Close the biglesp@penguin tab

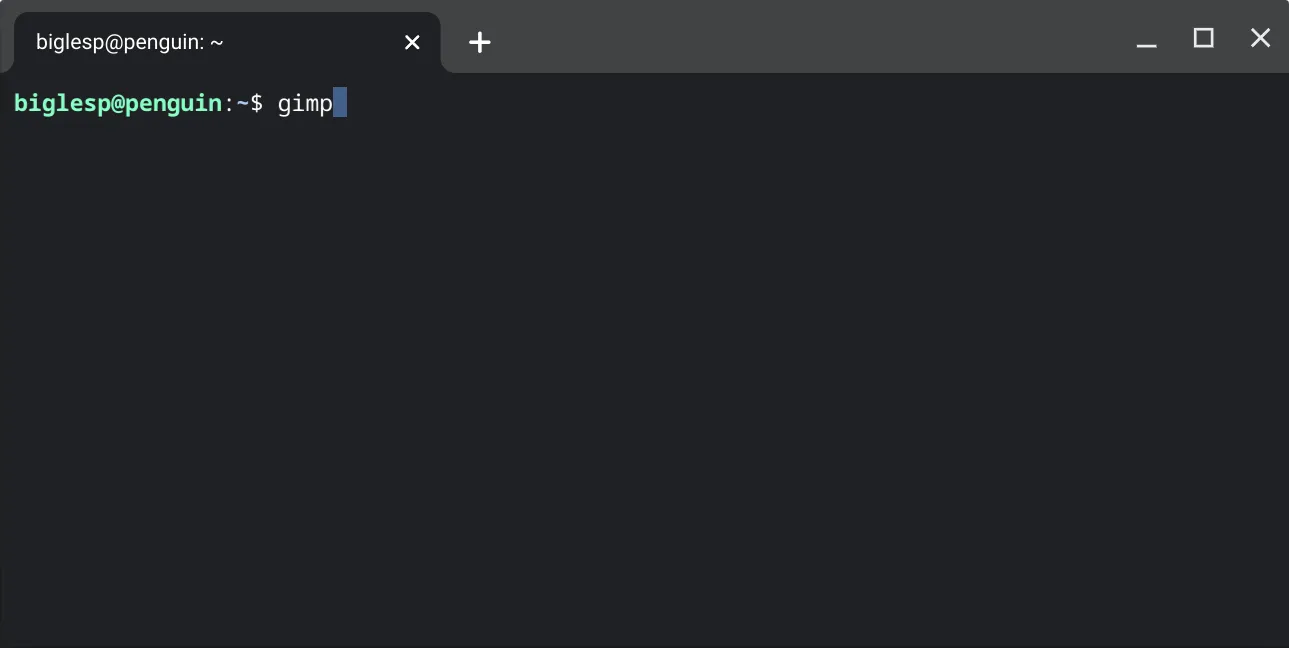tap(412, 42)
